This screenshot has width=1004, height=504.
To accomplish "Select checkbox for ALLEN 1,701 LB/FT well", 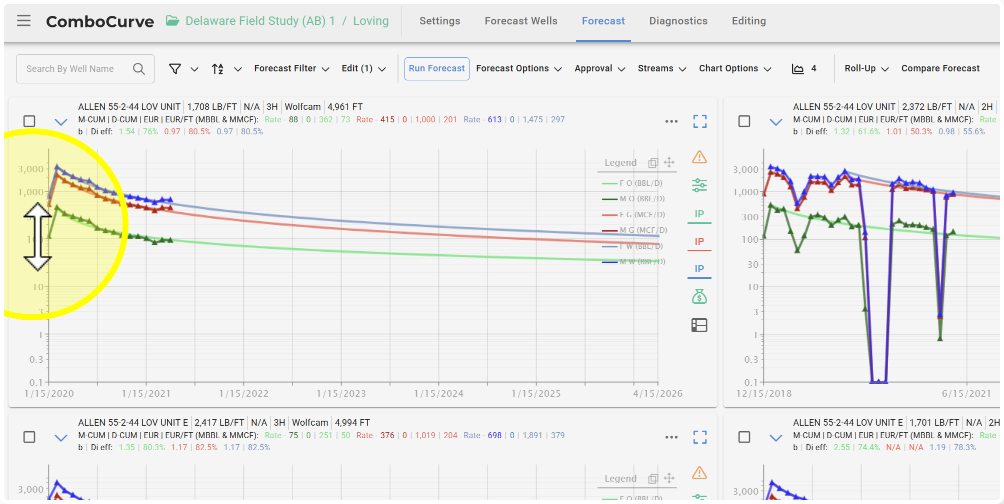I will 744,437.
